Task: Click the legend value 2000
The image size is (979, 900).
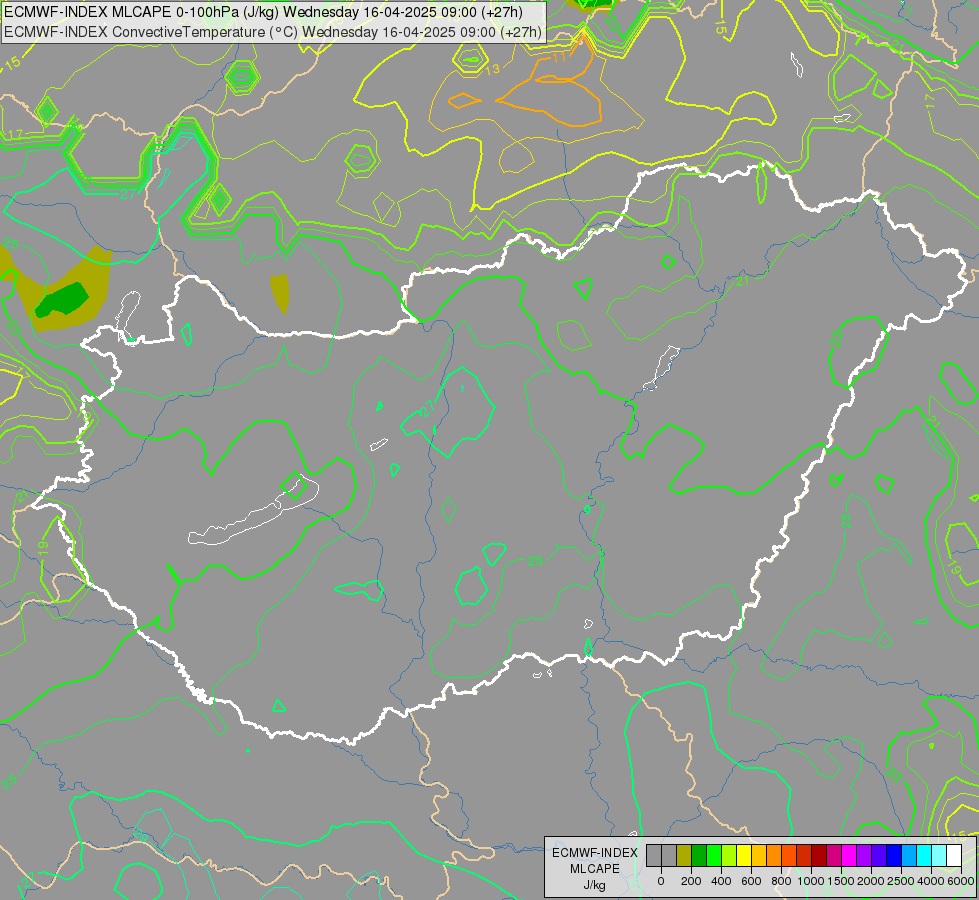Action: [871, 881]
